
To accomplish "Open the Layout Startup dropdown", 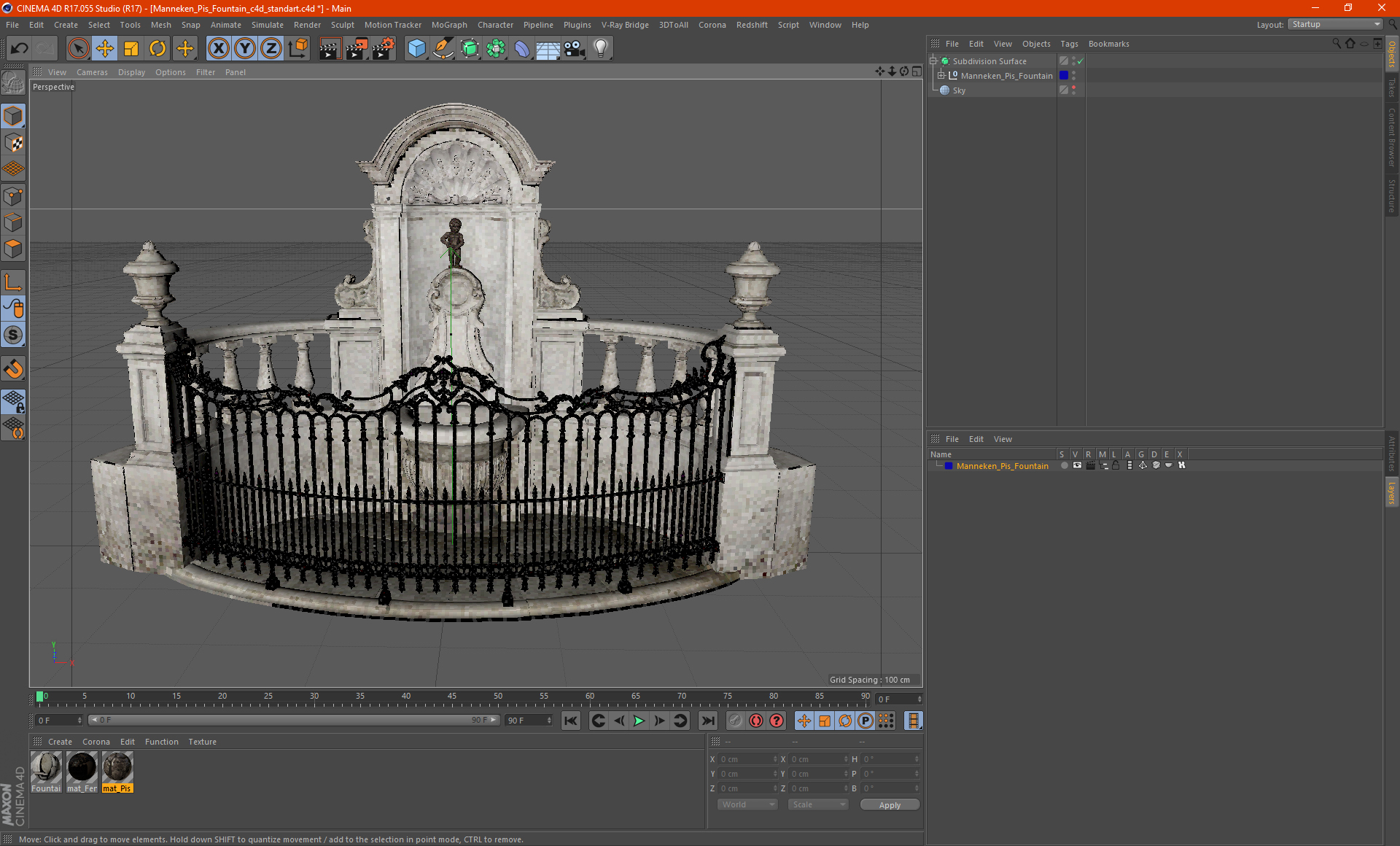I will (x=1336, y=24).
